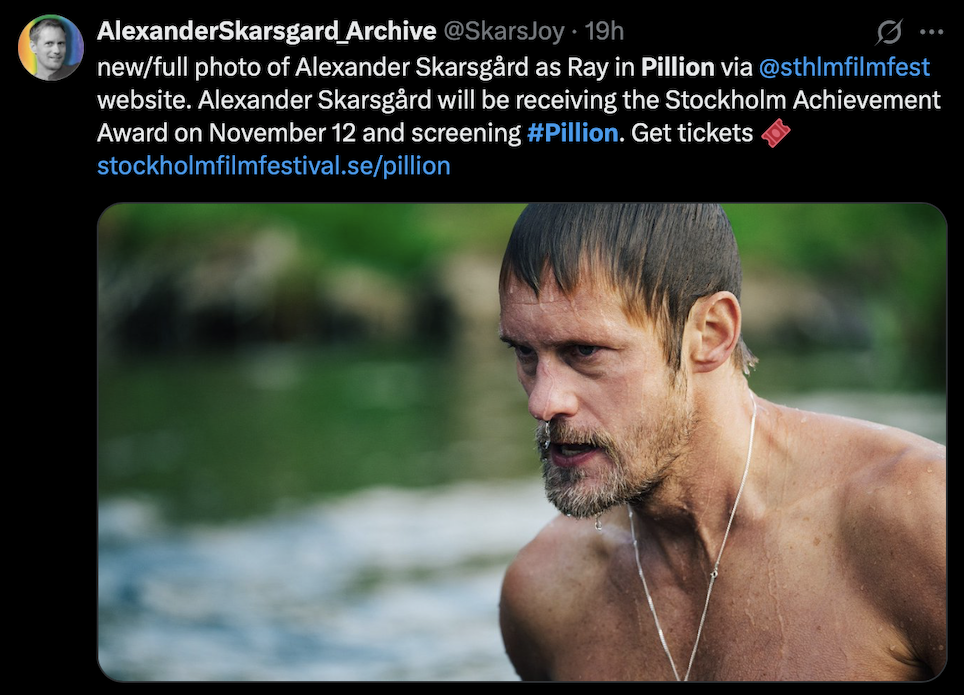Screen dimensions: 964x695
Task: Open the 19h timestamp permalink
Action: coord(604,31)
